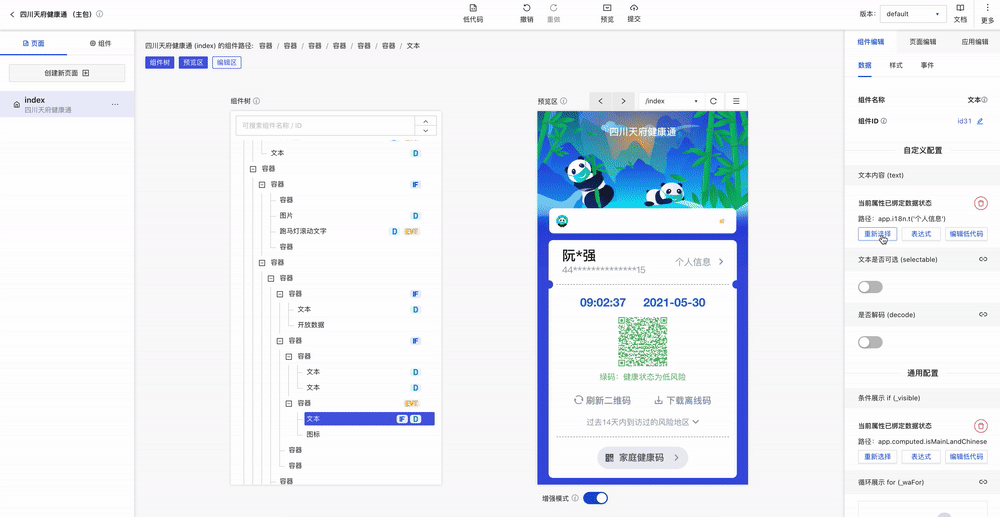Edit the component ID id31 with the pencil
This screenshot has height=517, width=1000.
pos(980,120)
